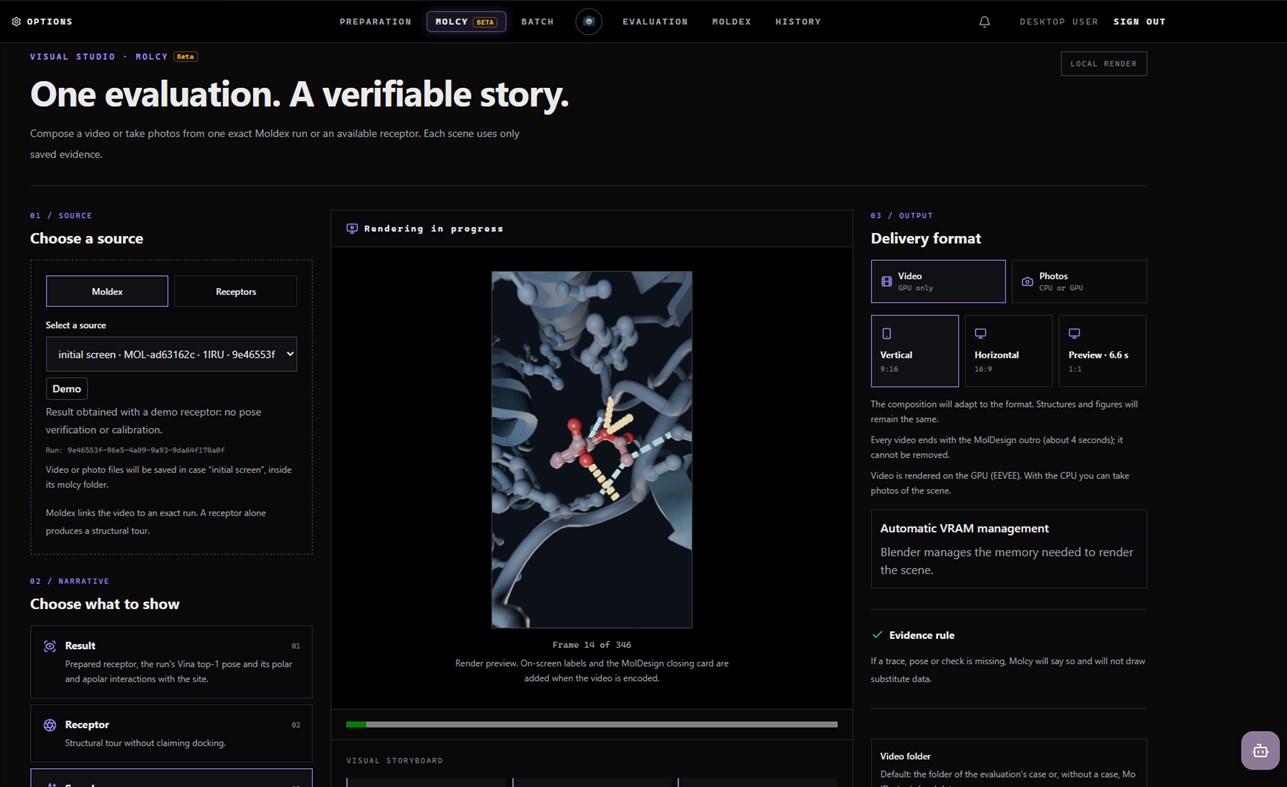
Task: Select Vertical 9:16 layout
Action: pos(915,351)
